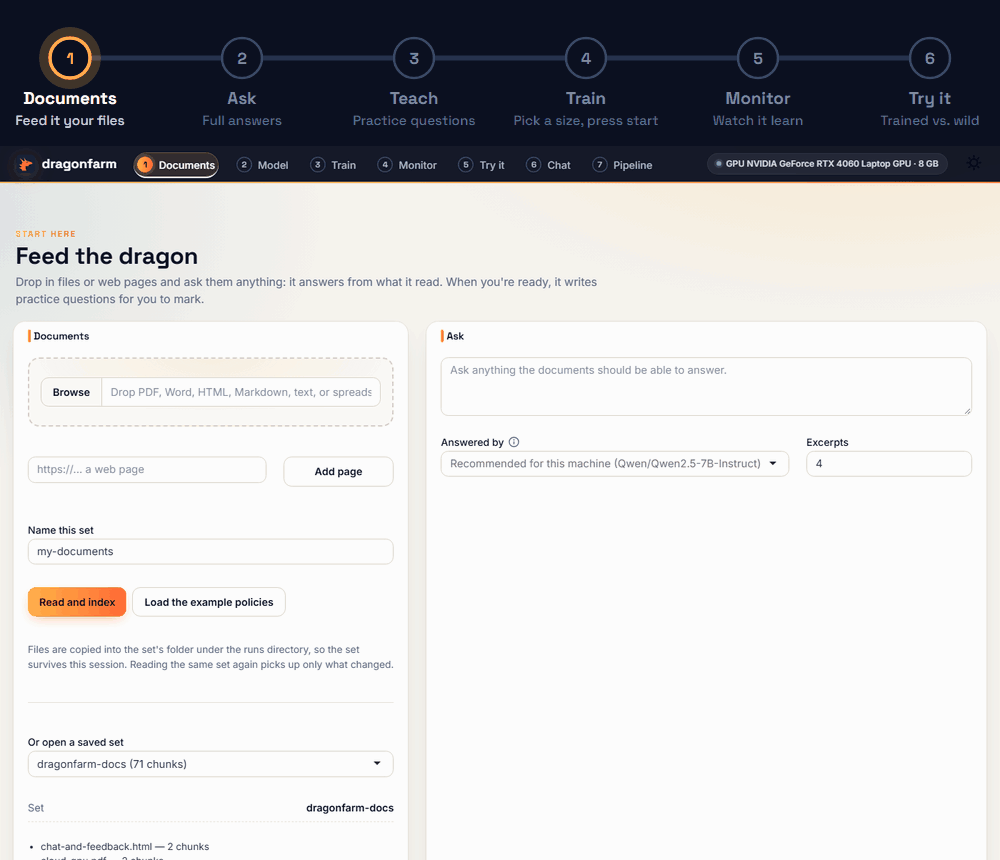Open the saved set dropdown dragonfarm-docs
The height and width of the screenshot is (860, 1000).
210,764
